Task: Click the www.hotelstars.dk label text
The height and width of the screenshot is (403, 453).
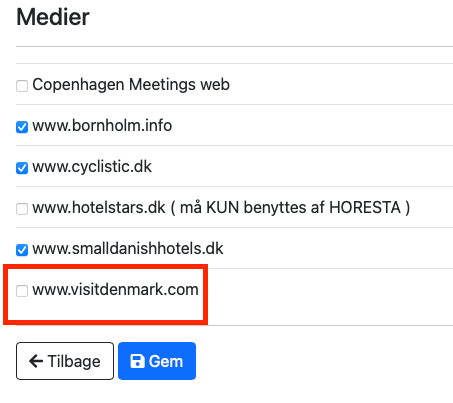Action: [x=99, y=208]
